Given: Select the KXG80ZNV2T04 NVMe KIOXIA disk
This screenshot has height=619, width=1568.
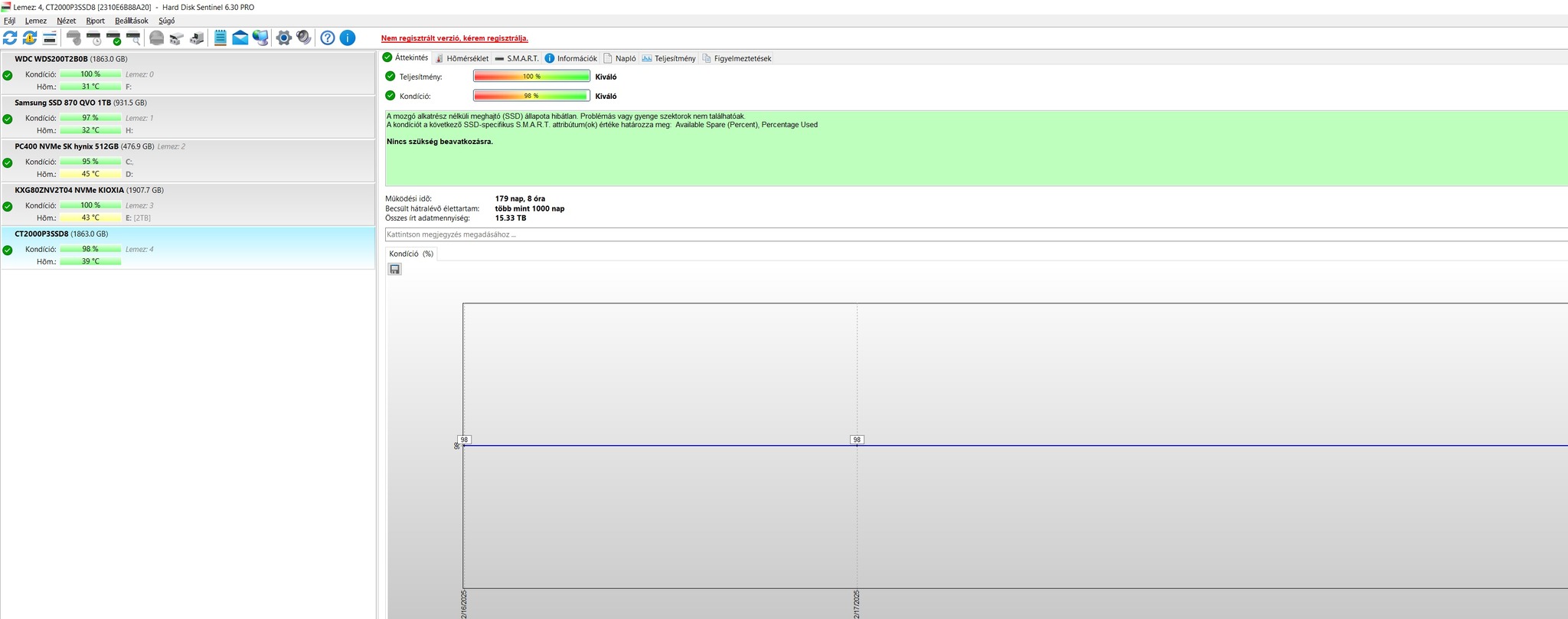Looking at the screenshot, I should 188,204.
